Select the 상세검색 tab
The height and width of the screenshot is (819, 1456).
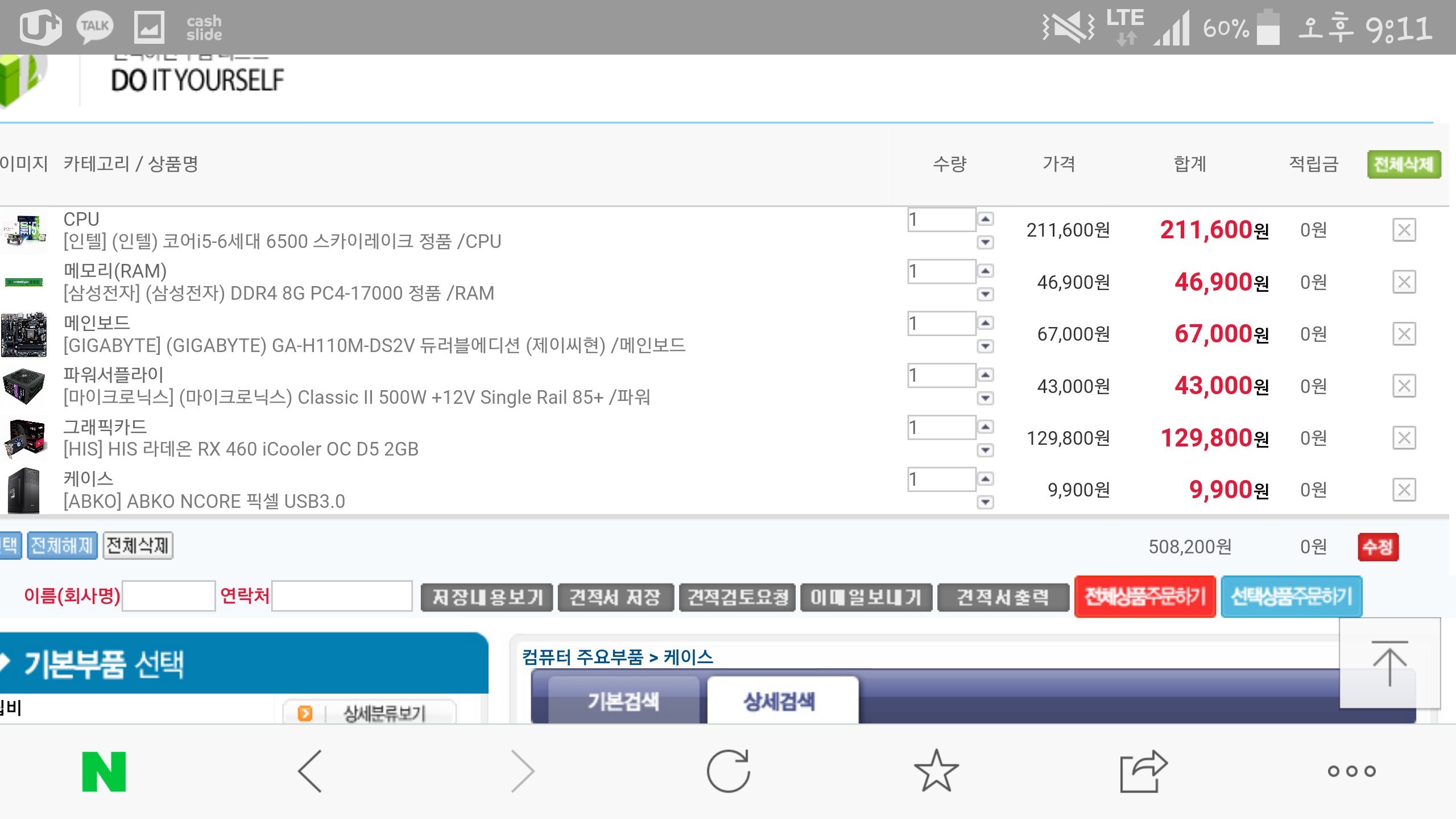click(x=780, y=701)
